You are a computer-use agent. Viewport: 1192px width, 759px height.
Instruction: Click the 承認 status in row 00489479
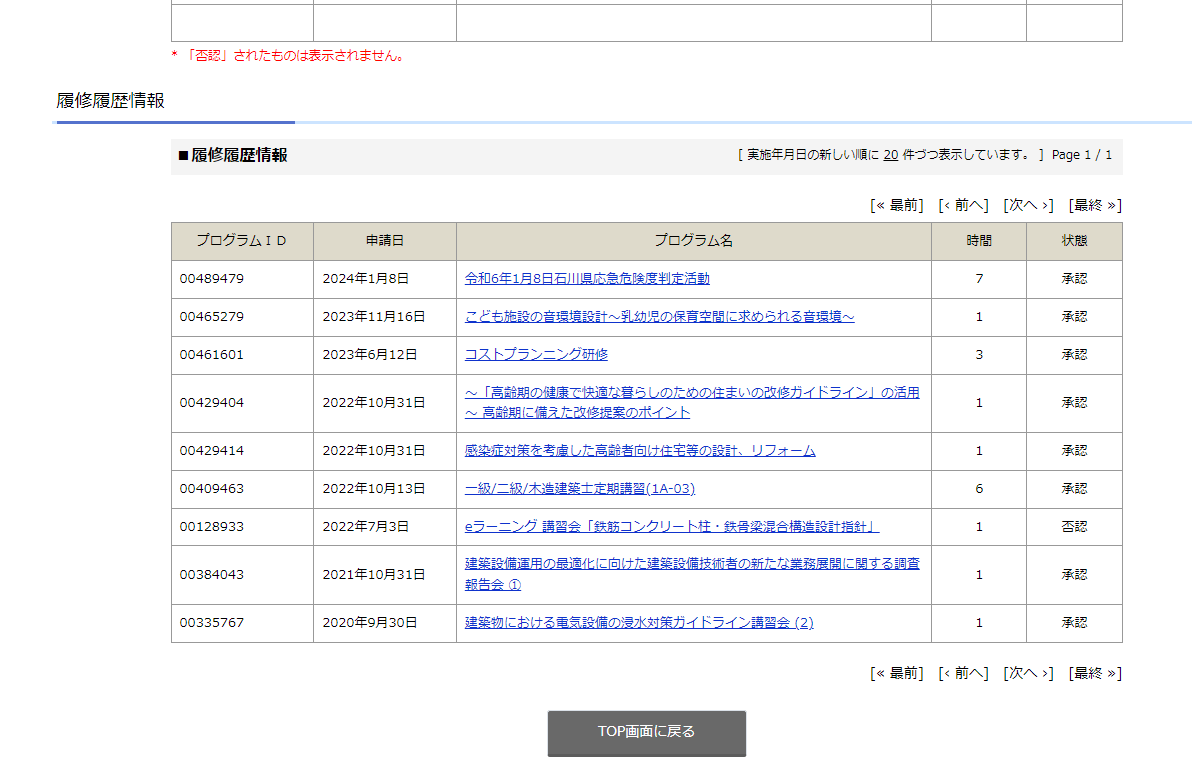click(1074, 278)
